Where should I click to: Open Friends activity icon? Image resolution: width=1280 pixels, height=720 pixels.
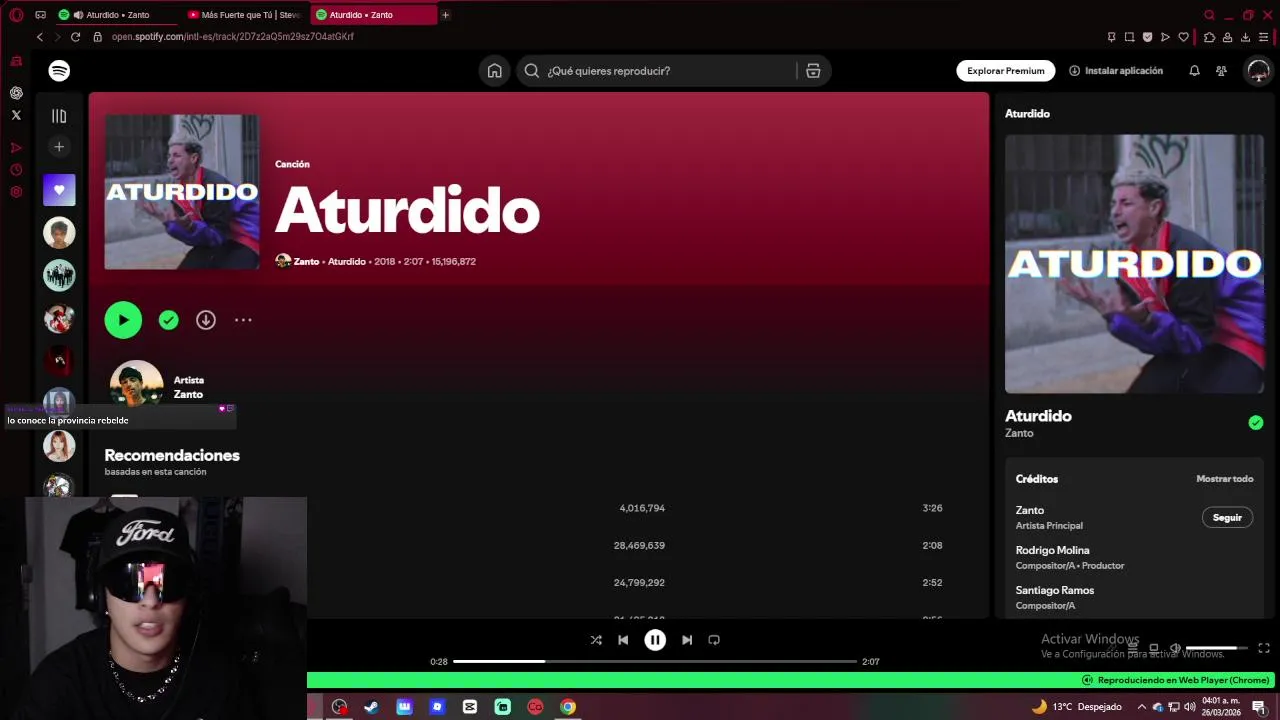coord(1221,71)
